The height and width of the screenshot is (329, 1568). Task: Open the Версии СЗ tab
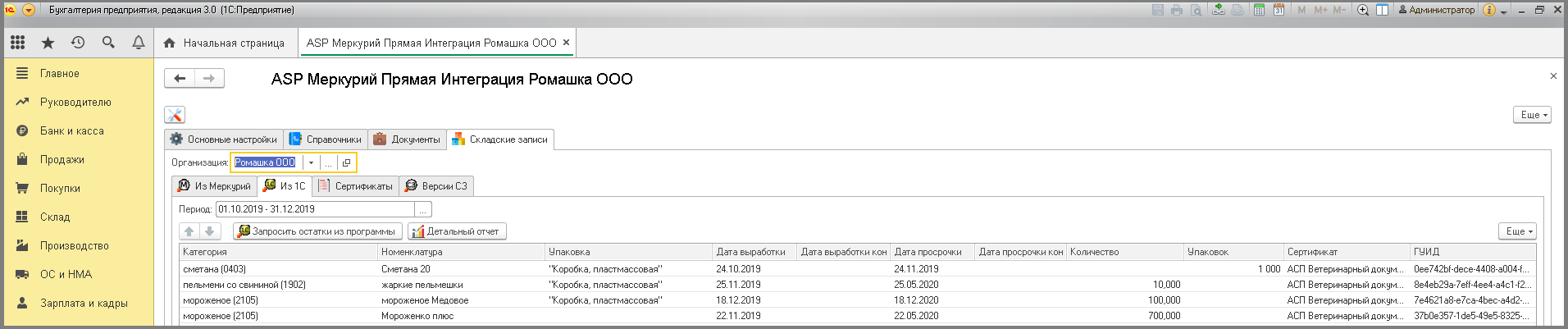pos(435,186)
